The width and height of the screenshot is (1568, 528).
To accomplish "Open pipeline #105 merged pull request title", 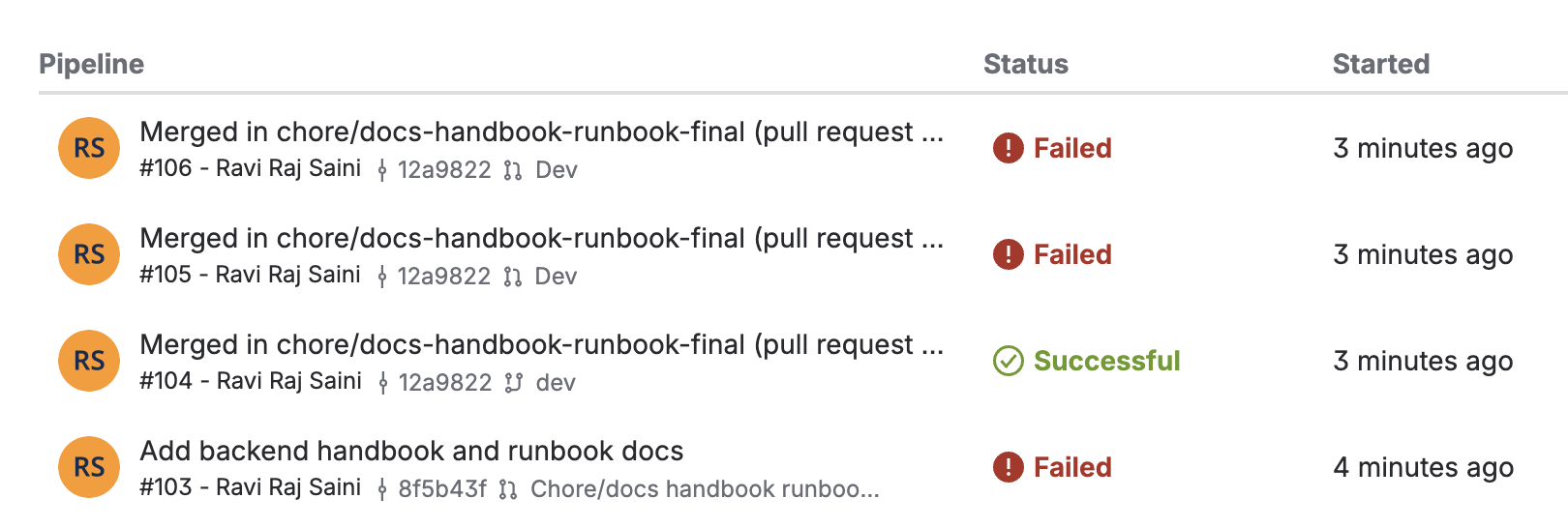I will [x=542, y=238].
